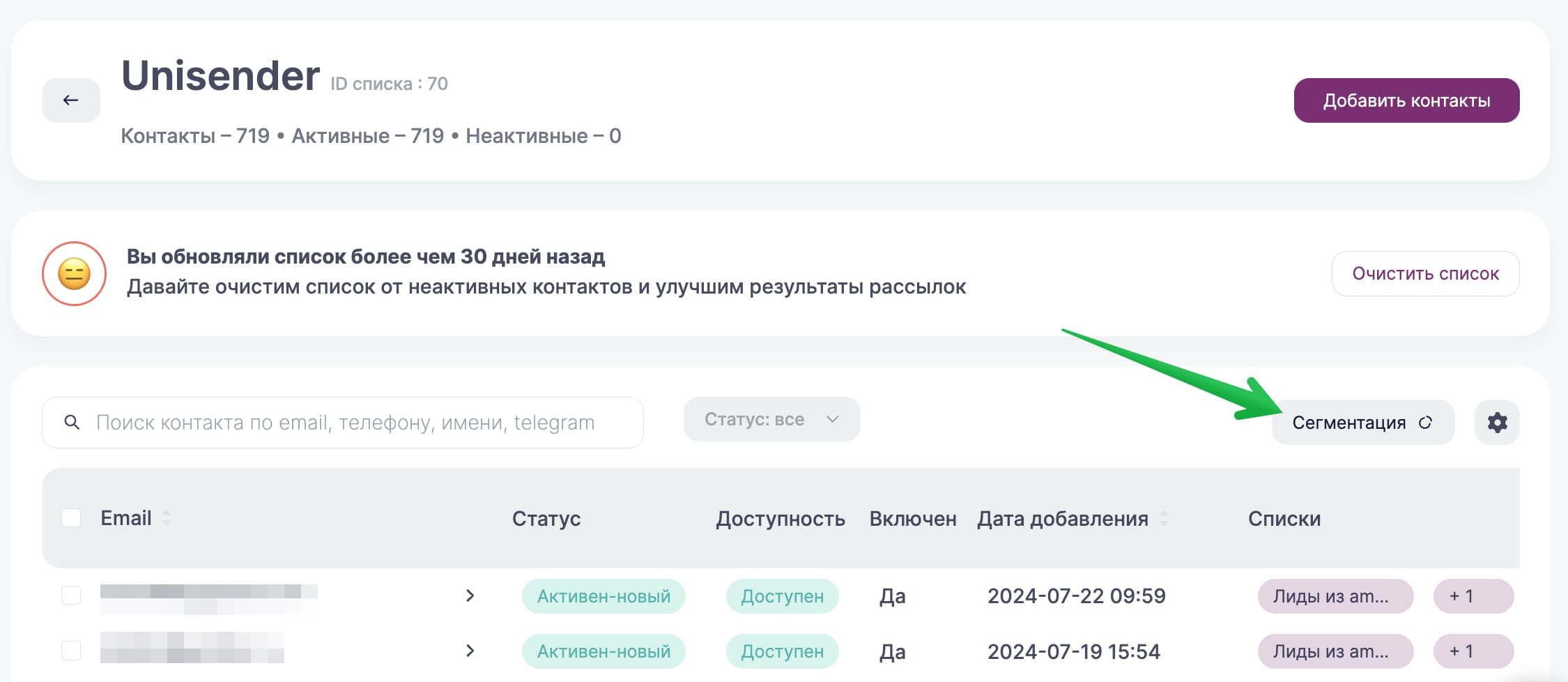Focus the contact search input field
Viewport: 1568px width, 682px height.
(x=343, y=423)
